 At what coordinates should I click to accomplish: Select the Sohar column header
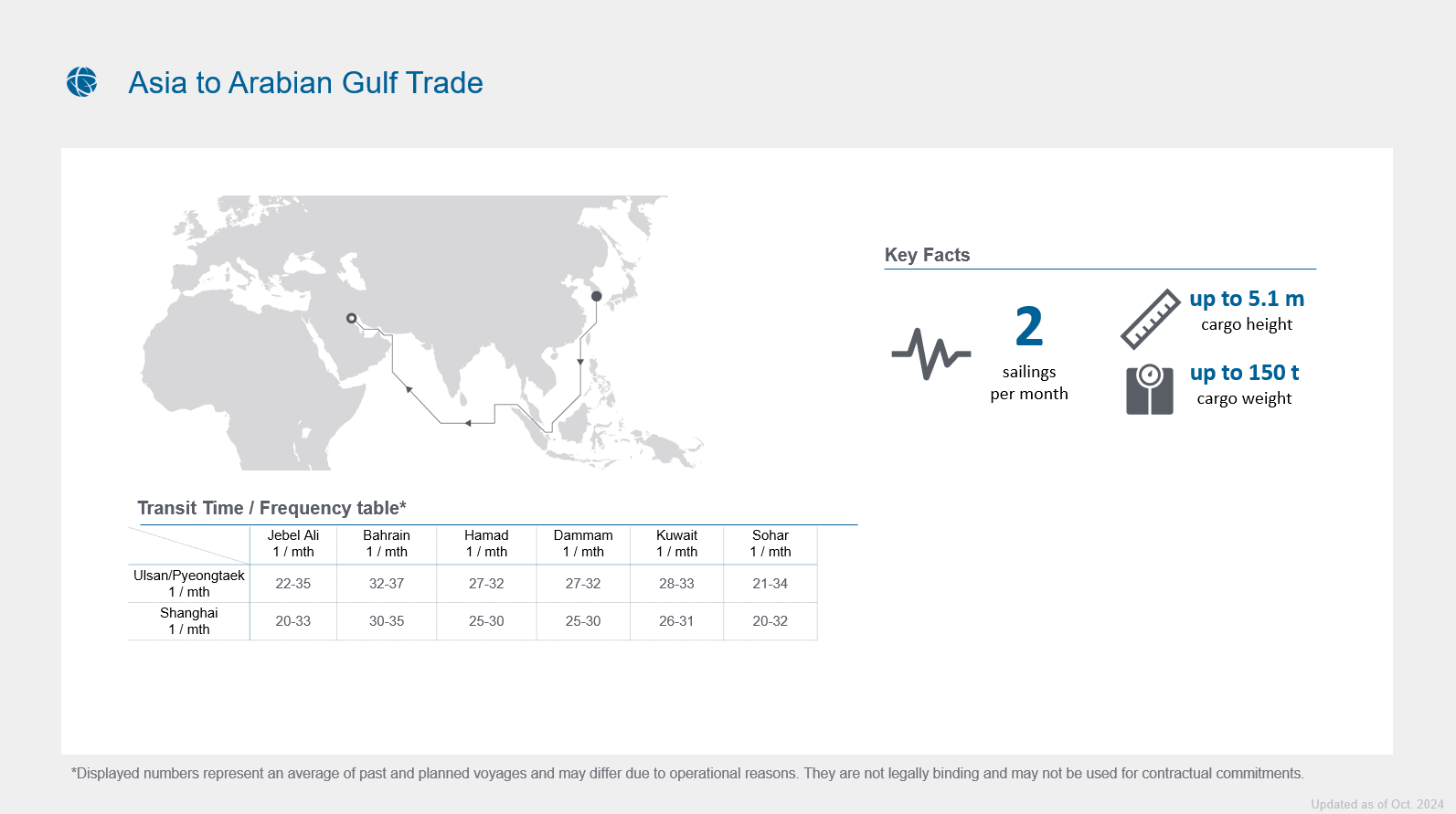point(771,544)
